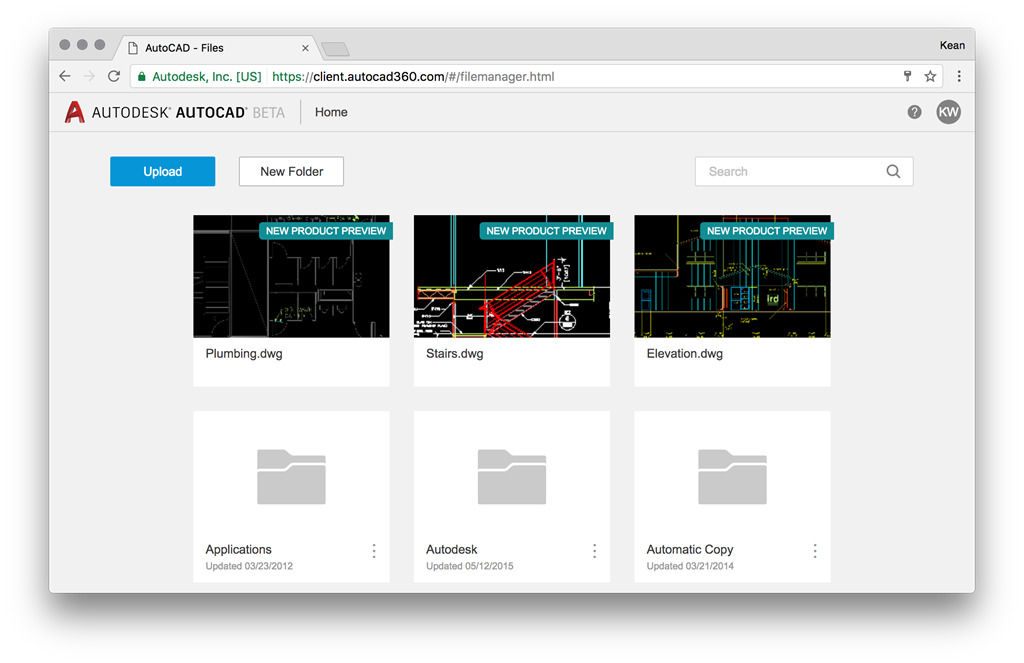Bookmark this page with the star icon
Screen dimensions: 1024x663
pyautogui.click(x=930, y=76)
